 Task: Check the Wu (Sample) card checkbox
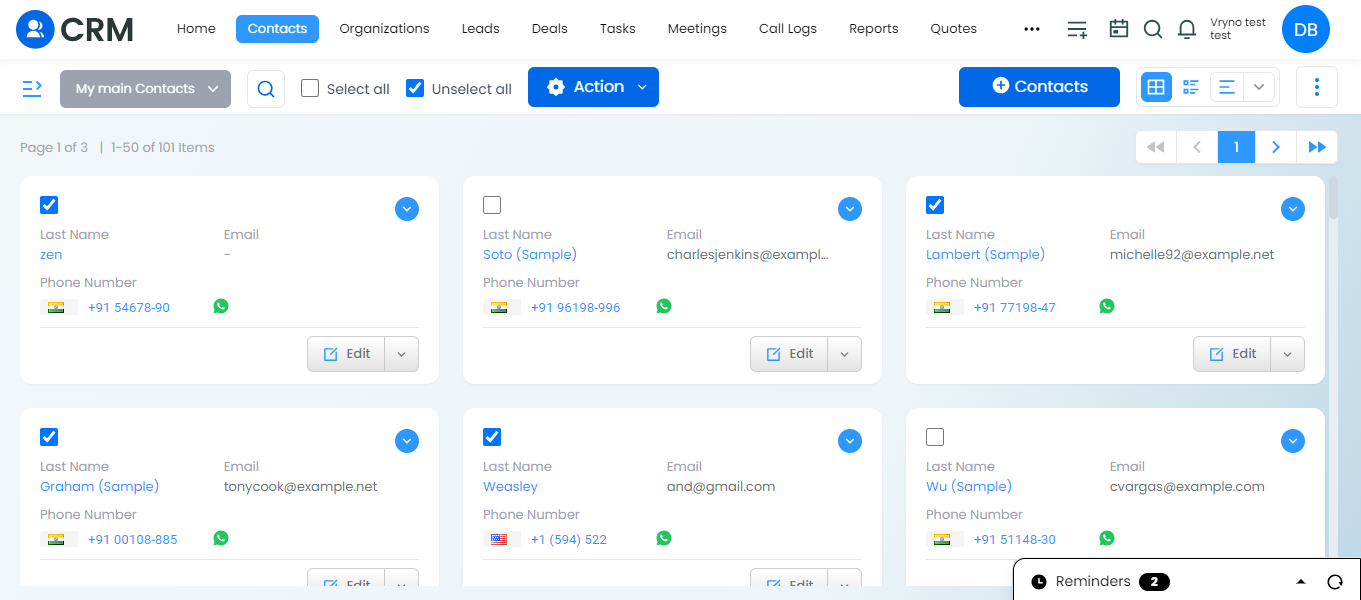935,437
